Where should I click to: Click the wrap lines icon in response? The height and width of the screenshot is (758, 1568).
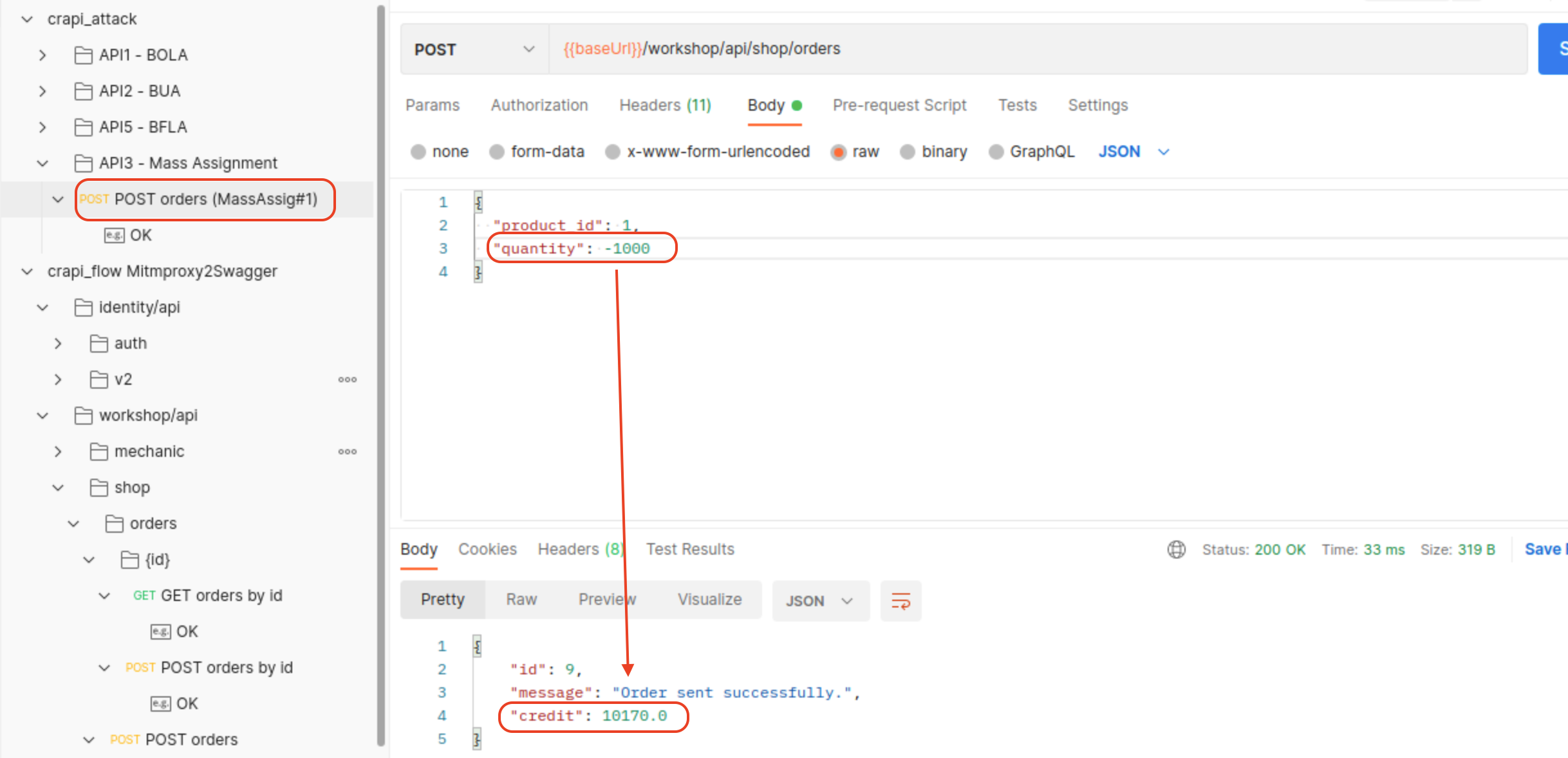click(901, 601)
